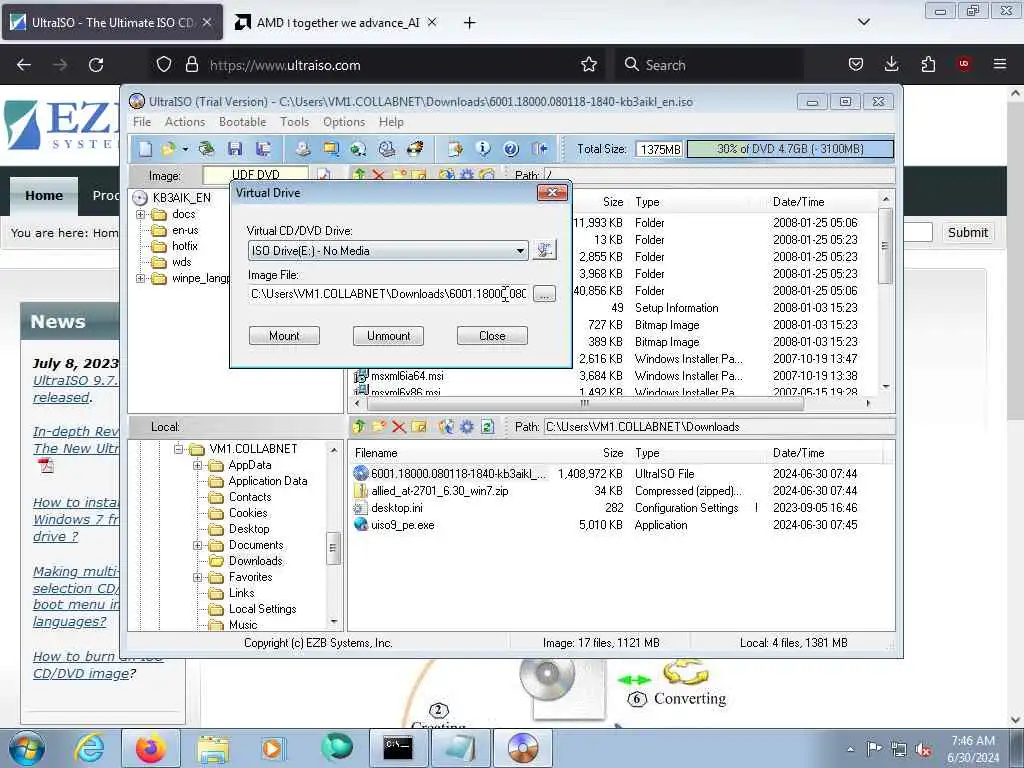The width and height of the screenshot is (1024, 768).
Task: Click the Unmount button
Action: point(389,336)
